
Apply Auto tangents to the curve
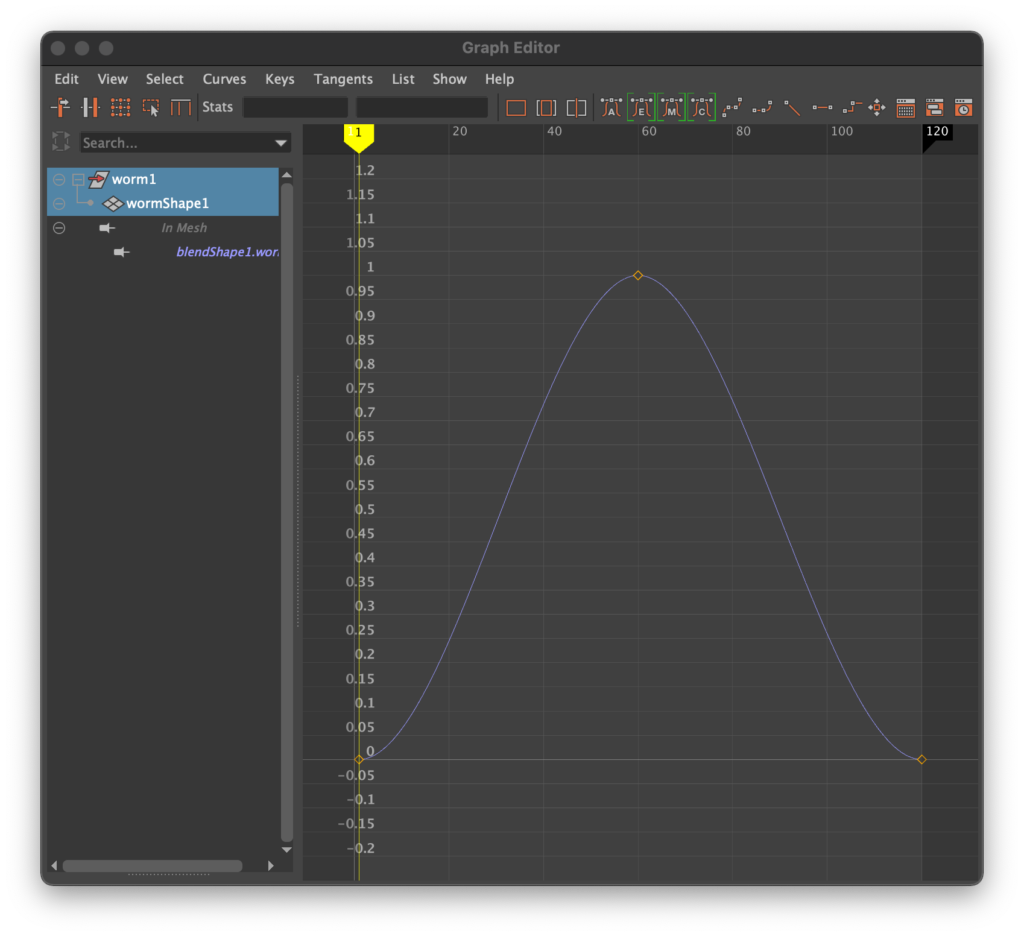pyautogui.click(x=611, y=107)
